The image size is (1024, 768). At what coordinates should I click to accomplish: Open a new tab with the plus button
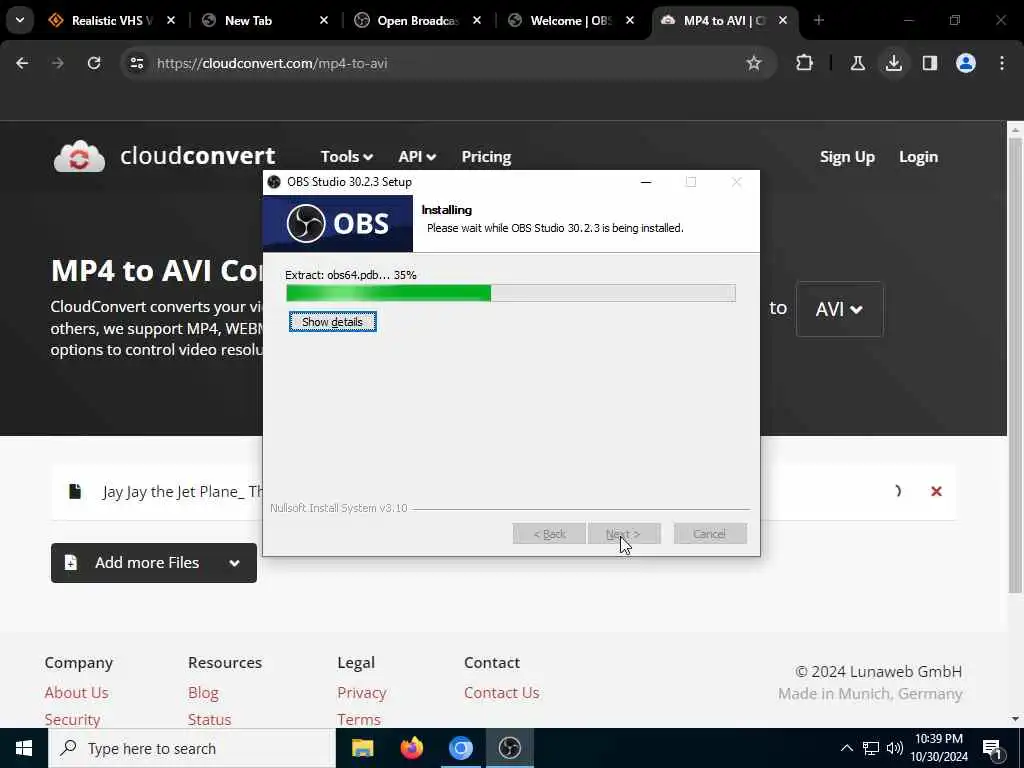pos(818,20)
